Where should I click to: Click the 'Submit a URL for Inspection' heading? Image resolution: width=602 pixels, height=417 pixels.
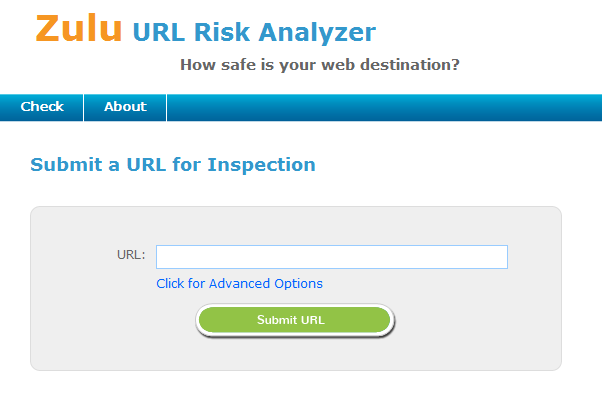pyautogui.click(x=173, y=164)
